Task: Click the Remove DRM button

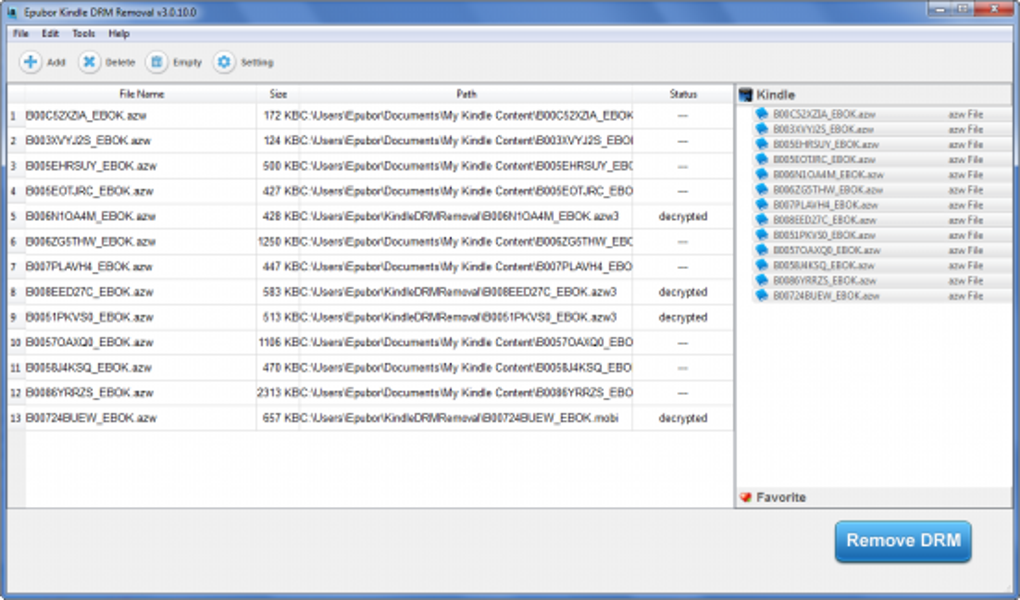Action: click(903, 541)
